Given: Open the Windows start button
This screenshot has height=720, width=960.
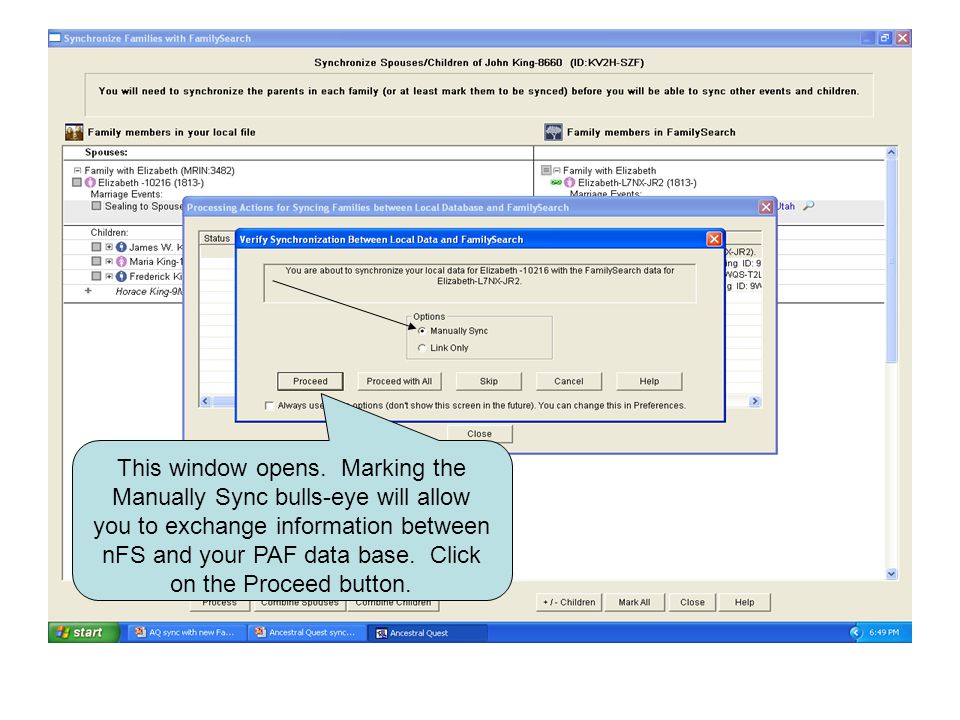Looking at the screenshot, I should (83, 632).
